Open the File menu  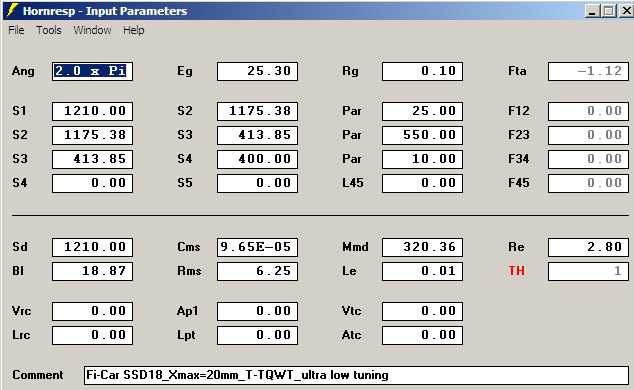coord(16,30)
